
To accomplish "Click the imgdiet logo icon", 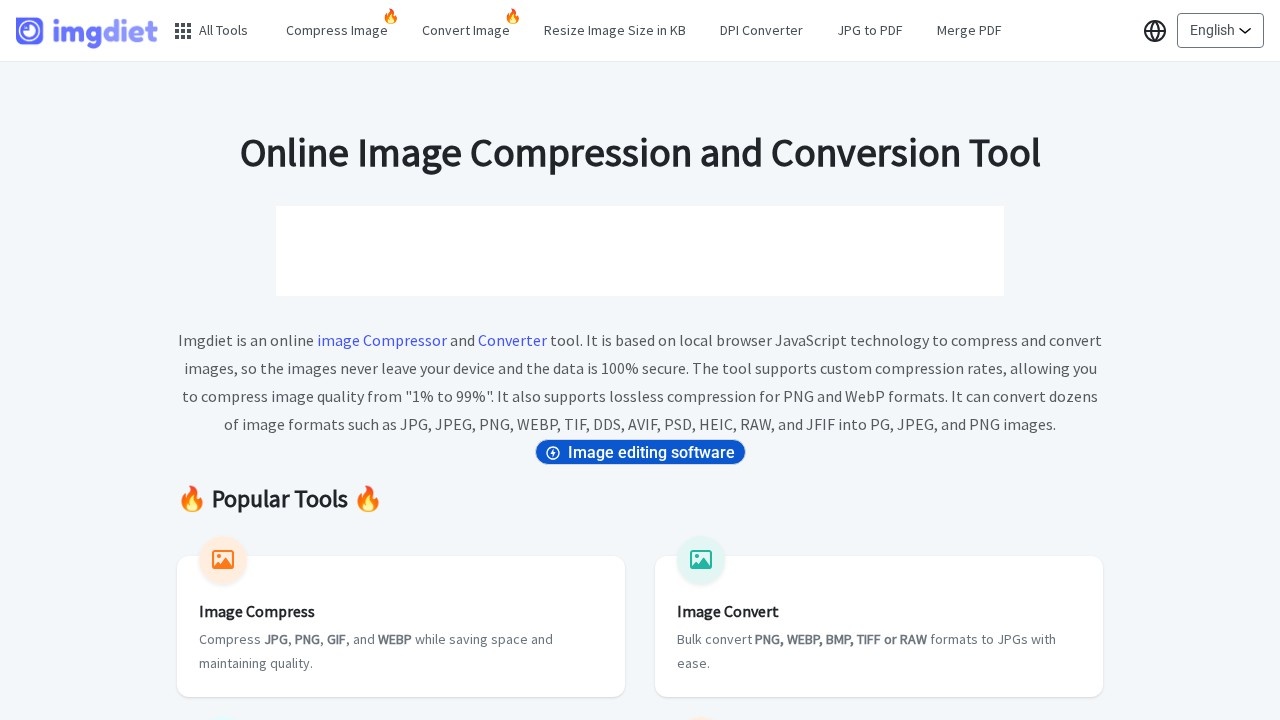I will click(x=30, y=31).
